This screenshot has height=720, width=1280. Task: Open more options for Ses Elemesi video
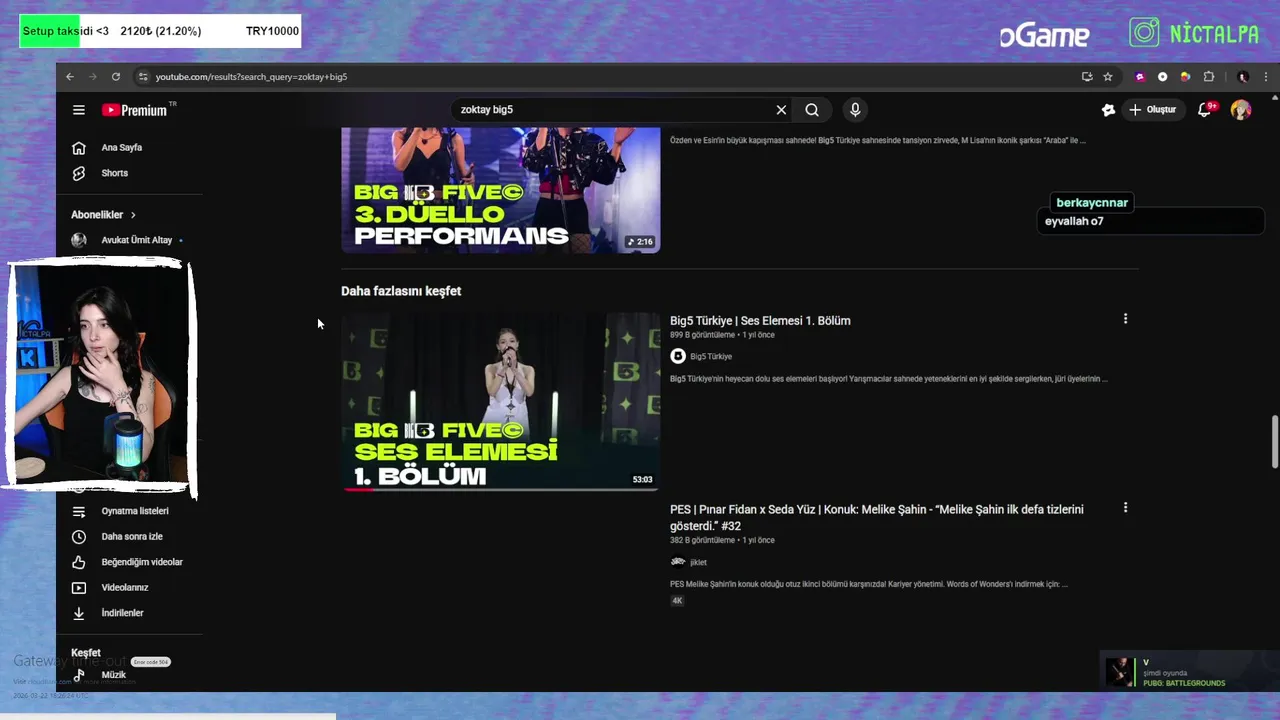(x=1125, y=319)
